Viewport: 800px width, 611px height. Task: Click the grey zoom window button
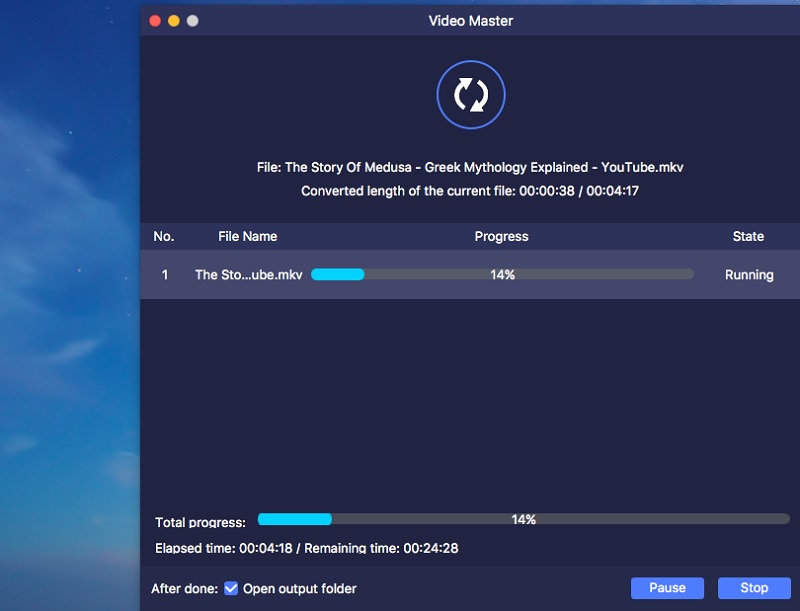pos(193,21)
